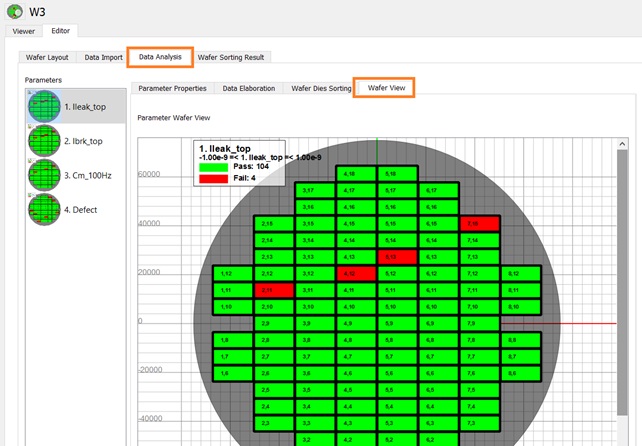Open the Wafer Dies Sorting sub-tab

pos(321,88)
